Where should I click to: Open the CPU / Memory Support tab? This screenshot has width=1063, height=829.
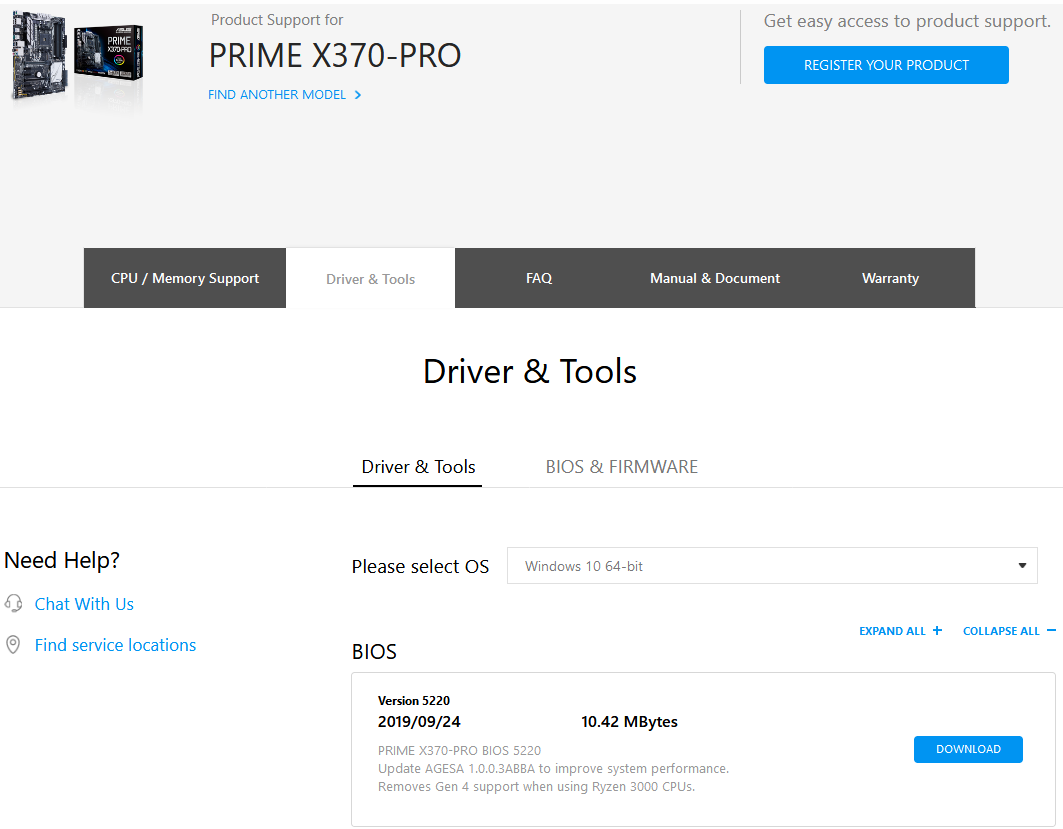click(185, 278)
